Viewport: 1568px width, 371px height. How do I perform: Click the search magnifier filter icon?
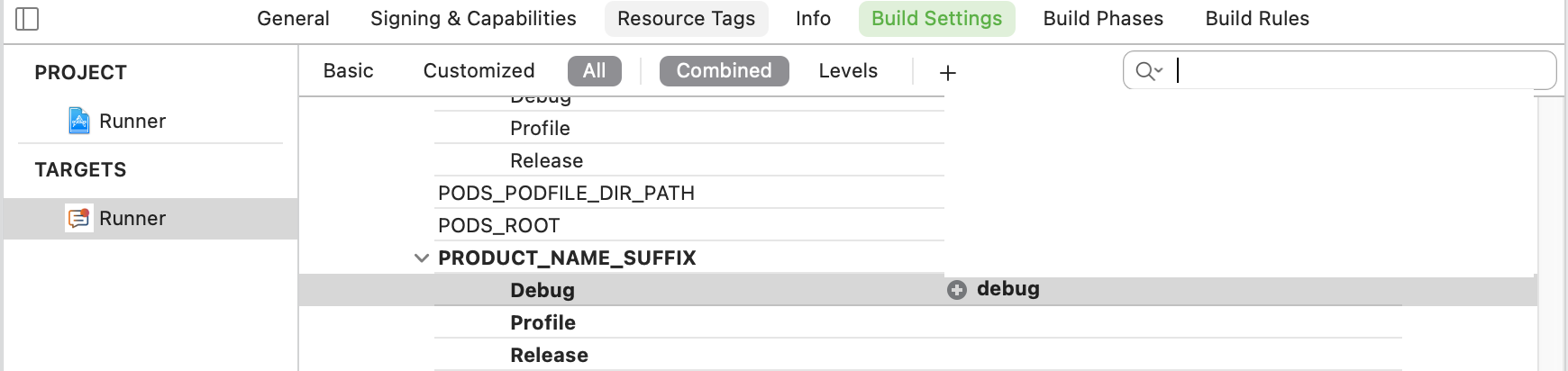(1148, 71)
